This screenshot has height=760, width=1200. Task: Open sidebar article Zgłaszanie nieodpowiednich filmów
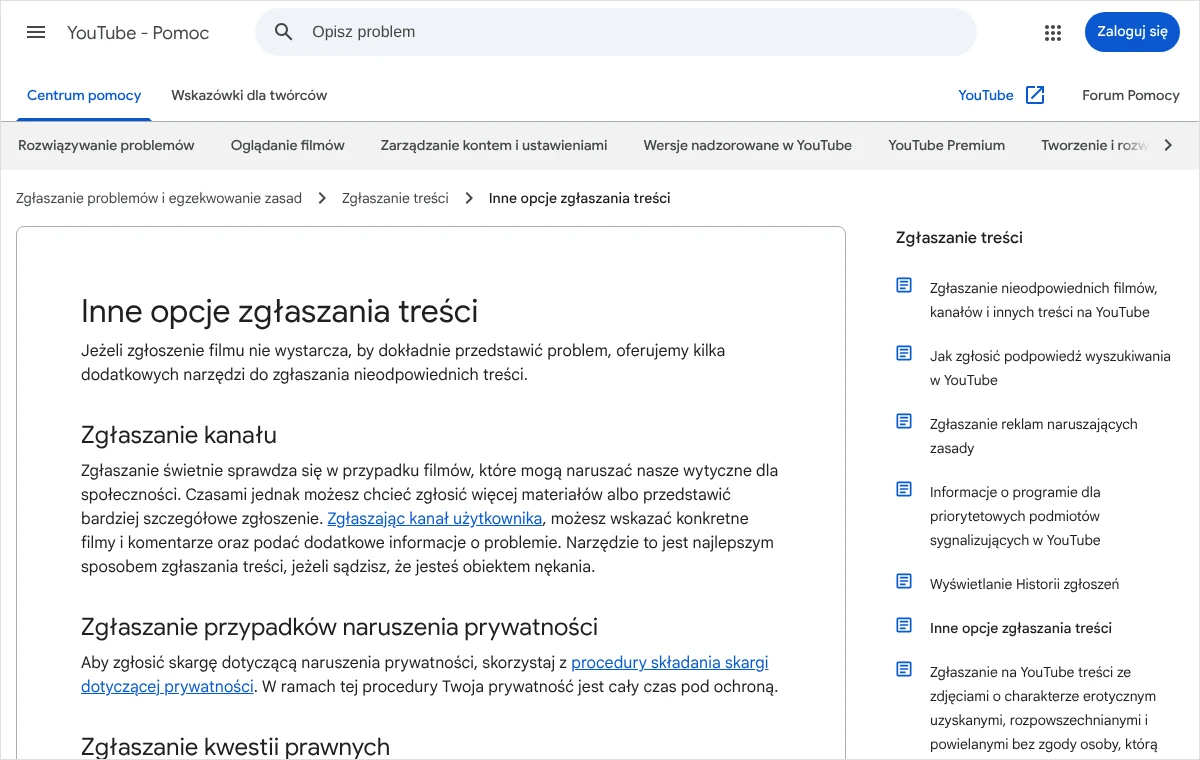pyautogui.click(x=1043, y=300)
